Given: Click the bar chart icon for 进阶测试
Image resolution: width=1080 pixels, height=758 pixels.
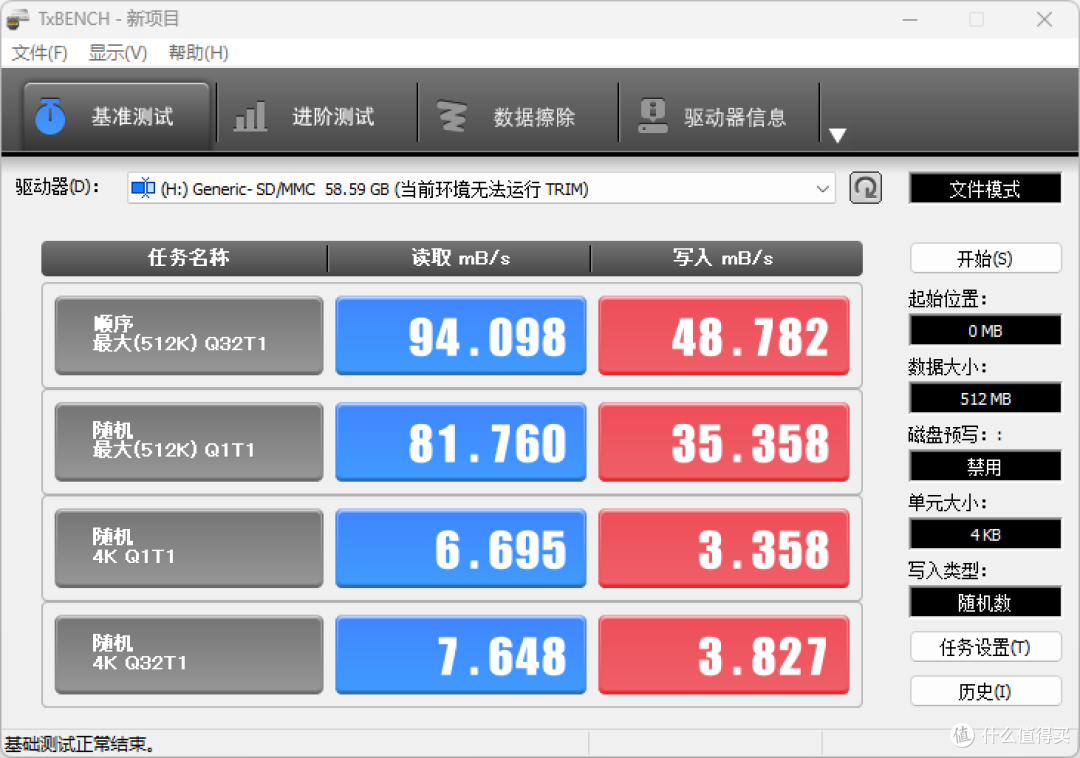Looking at the screenshot, I should tap(250, 116).
